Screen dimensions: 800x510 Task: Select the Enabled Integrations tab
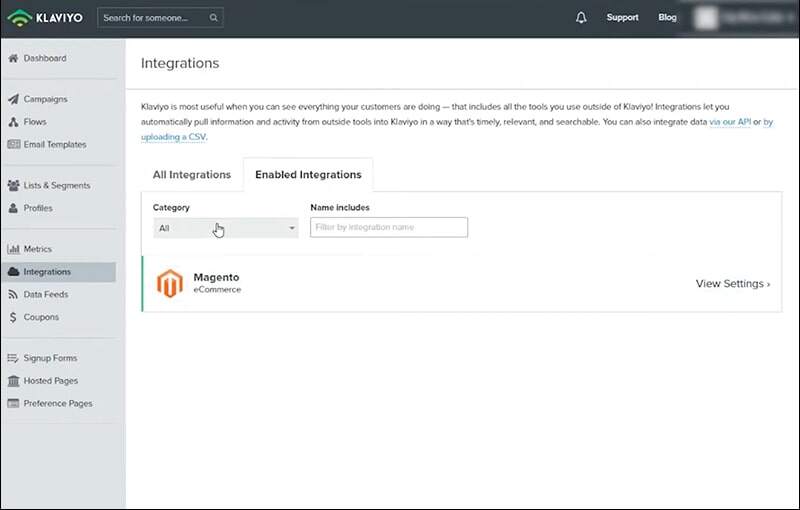308,175
